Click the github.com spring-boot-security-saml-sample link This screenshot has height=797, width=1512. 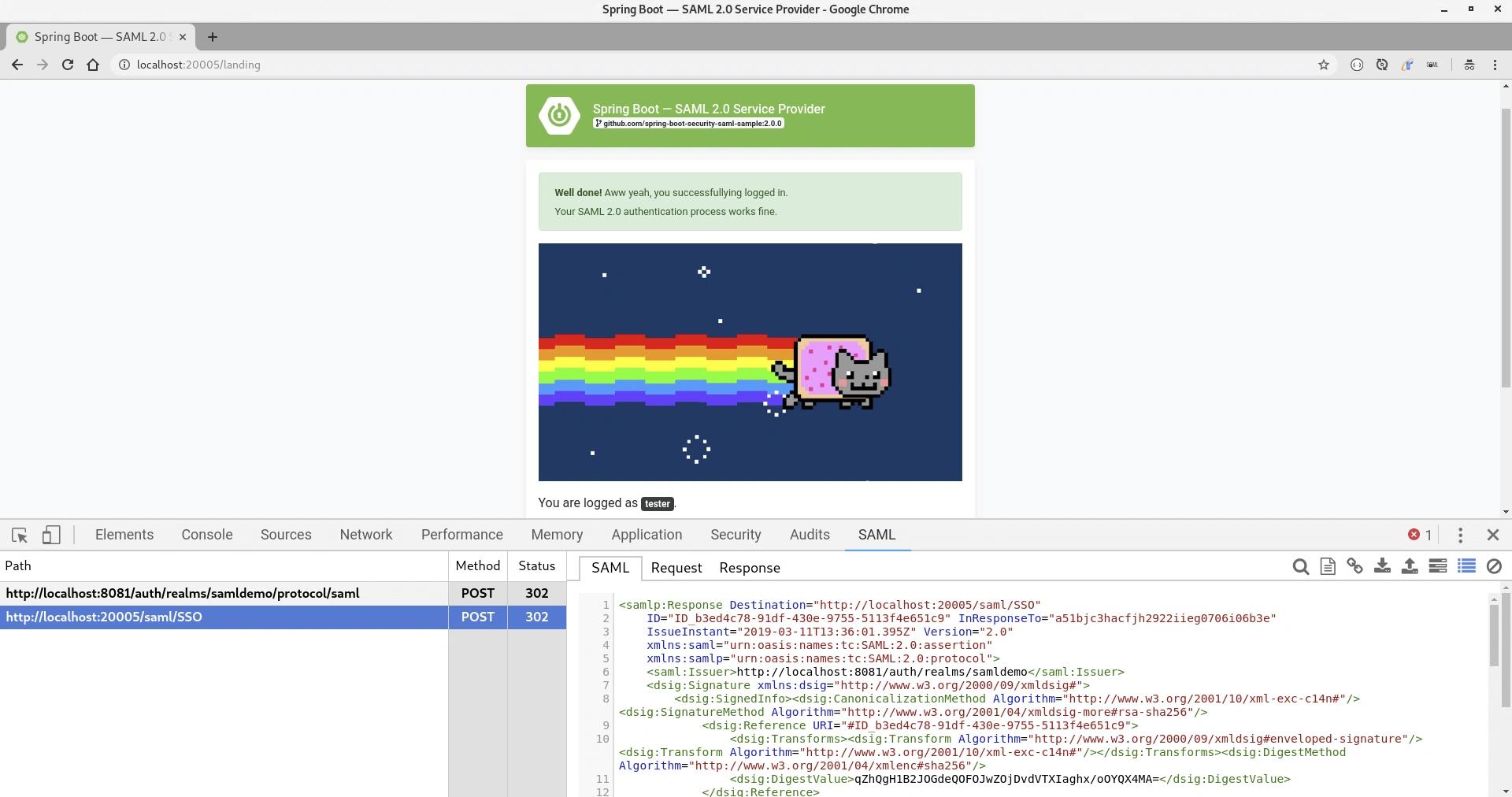[x=688, y=124]
